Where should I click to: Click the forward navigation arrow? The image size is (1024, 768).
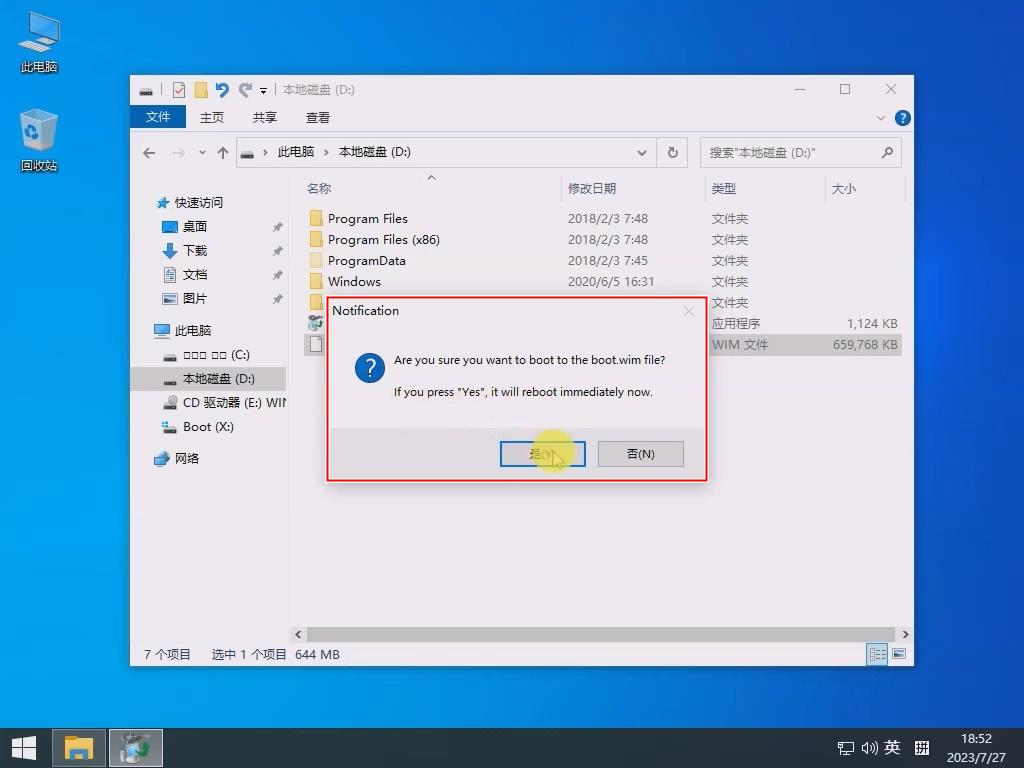178,153
